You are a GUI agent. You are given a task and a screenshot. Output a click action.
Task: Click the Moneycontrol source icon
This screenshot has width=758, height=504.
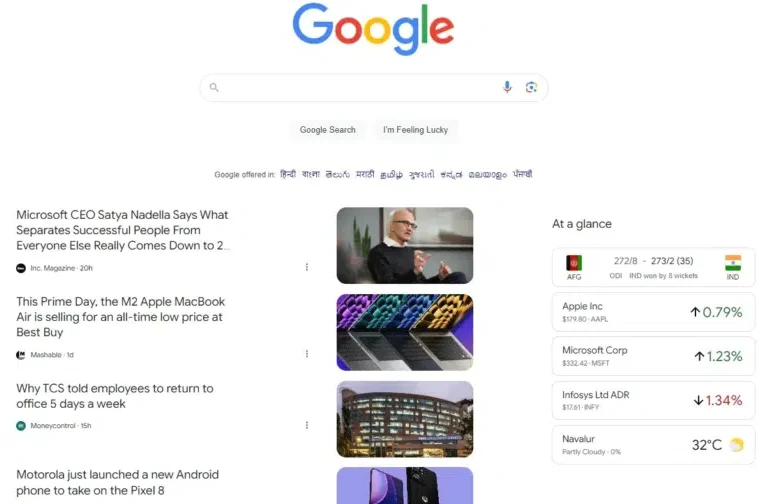(21, 426)
